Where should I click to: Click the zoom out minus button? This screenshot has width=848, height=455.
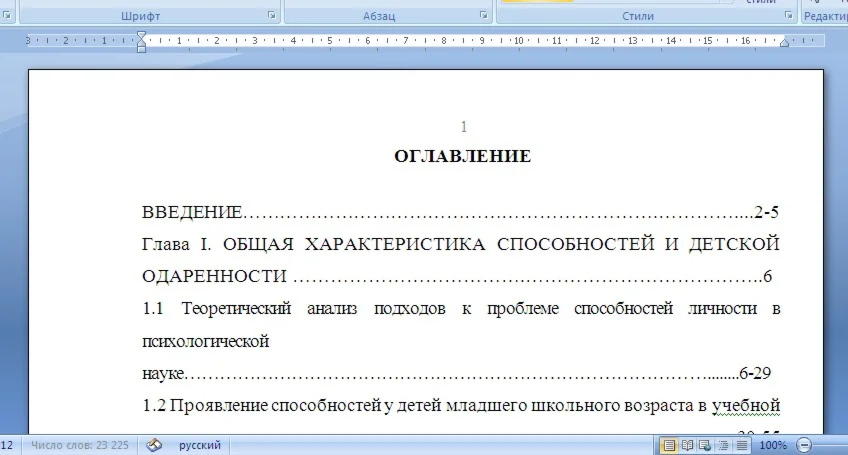coord(805,445)
